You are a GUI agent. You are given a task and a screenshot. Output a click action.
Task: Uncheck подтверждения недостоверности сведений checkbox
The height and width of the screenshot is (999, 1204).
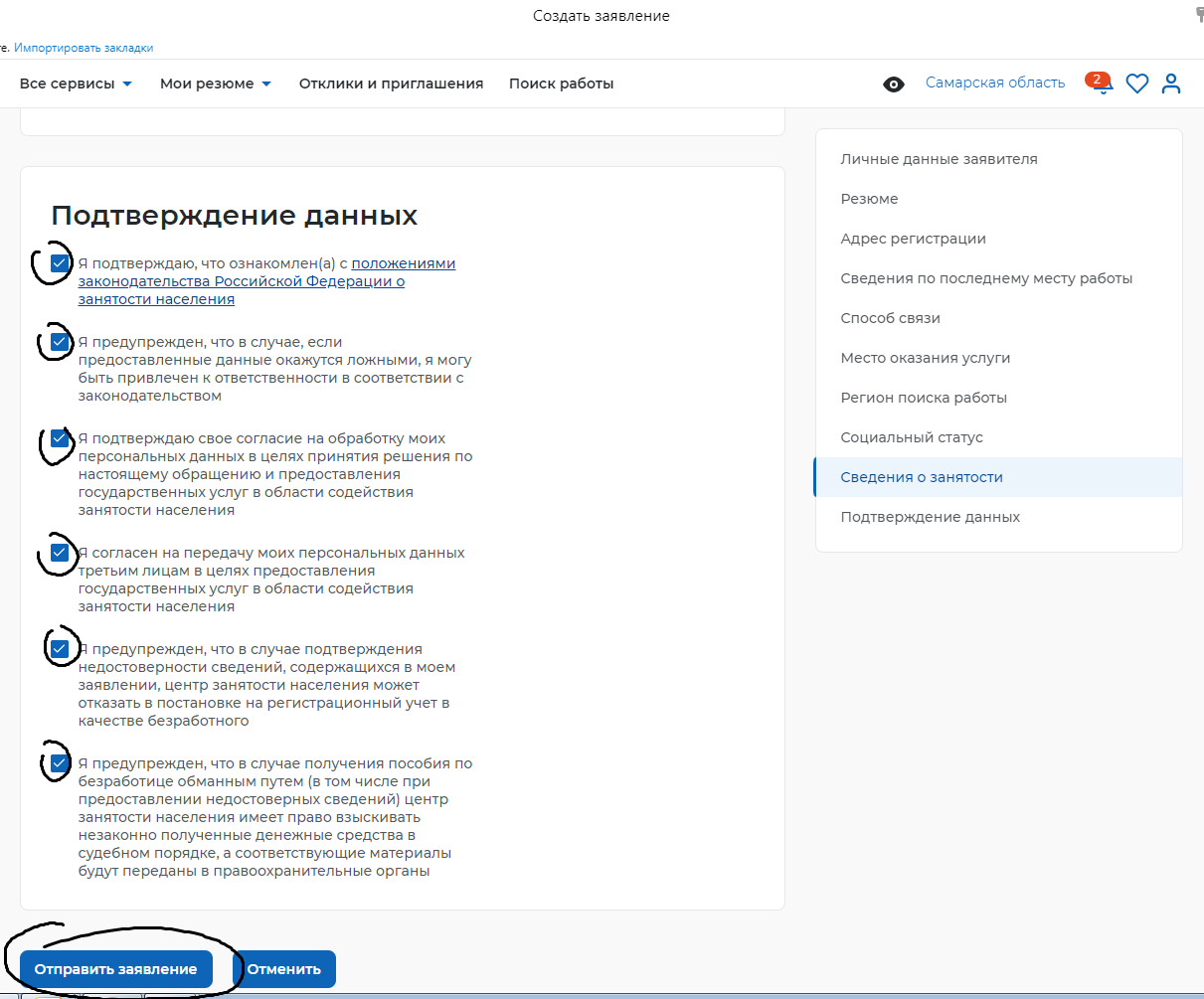(x=60, y=649)
